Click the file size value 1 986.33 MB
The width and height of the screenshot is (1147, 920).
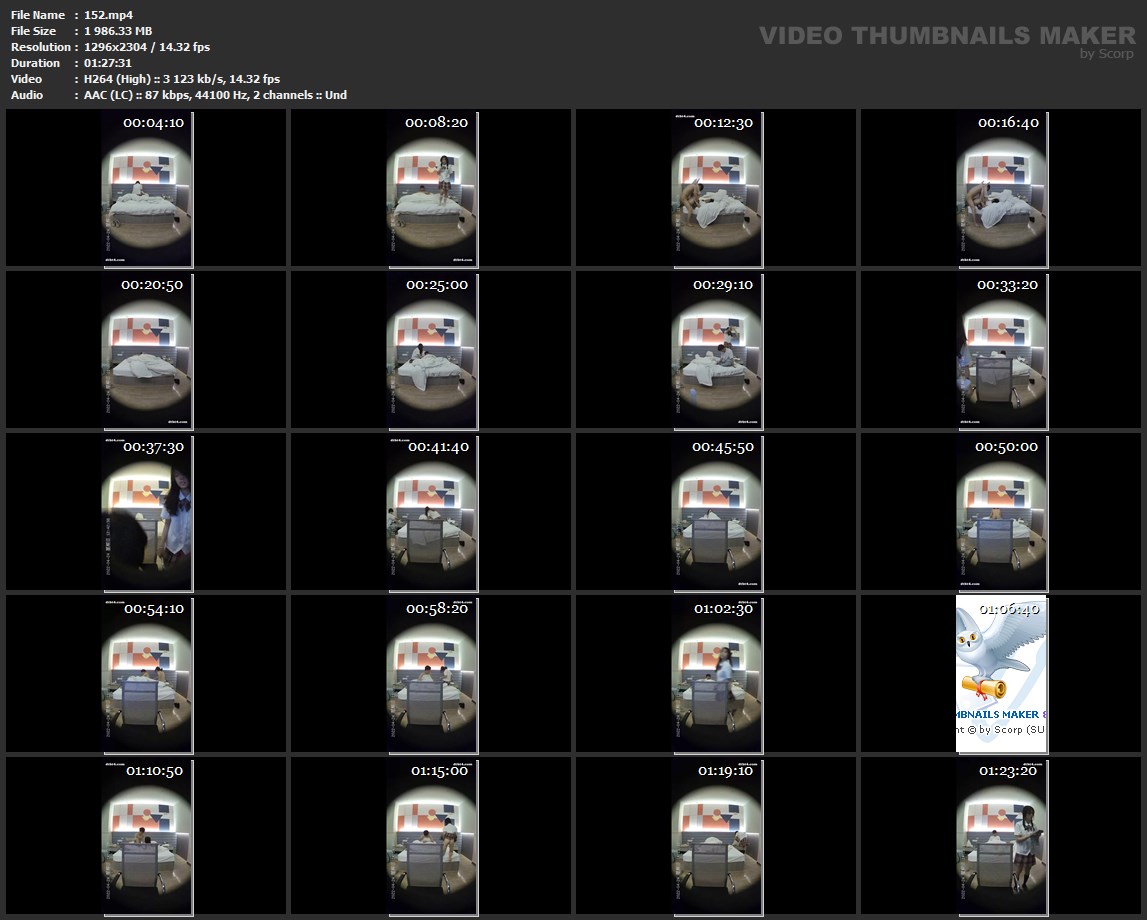[x=118, y=31]
